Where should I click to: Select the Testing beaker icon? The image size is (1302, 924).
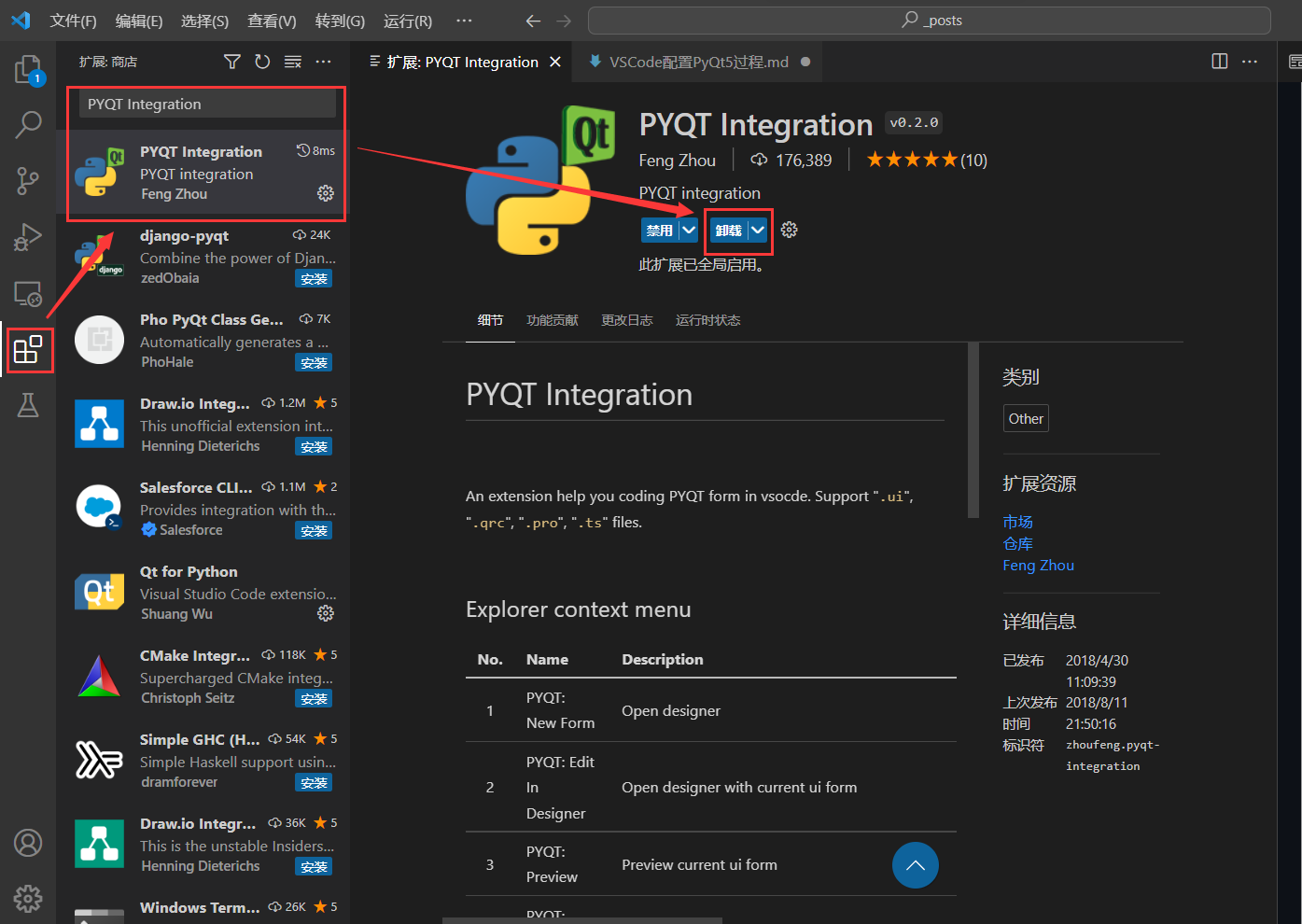(x=28, y=405)
